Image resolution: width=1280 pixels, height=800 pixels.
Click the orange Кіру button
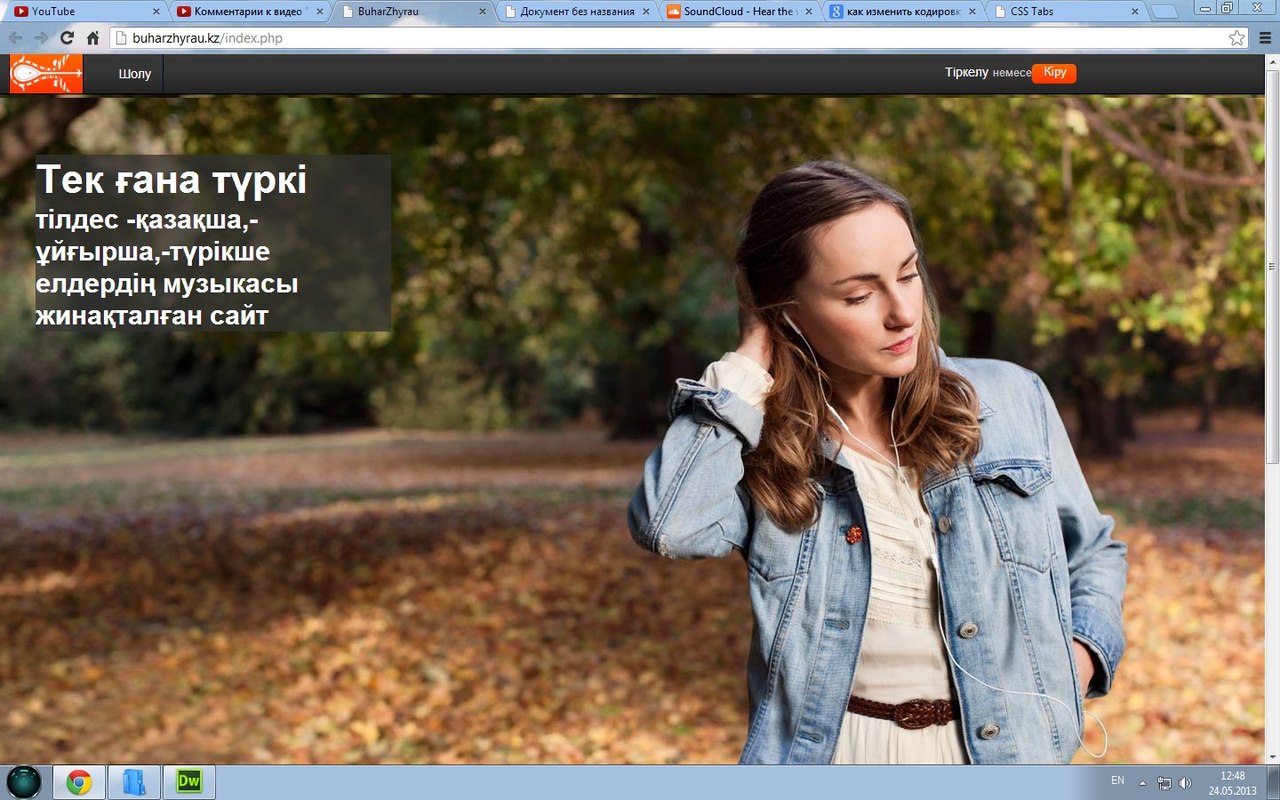[x=1054, y=73]
